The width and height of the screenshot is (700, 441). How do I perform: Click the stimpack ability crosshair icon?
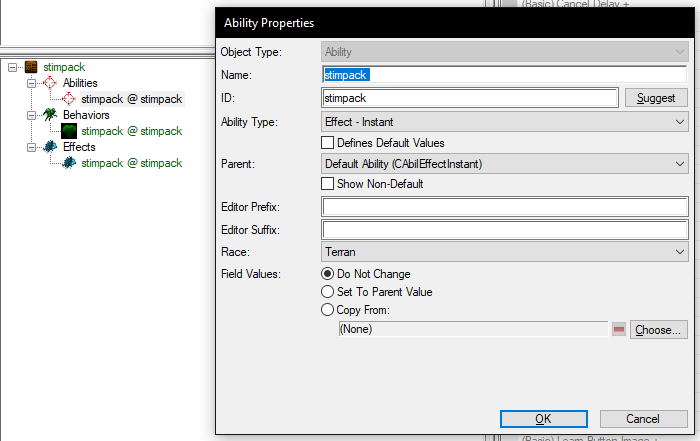(x=69, y=99)
